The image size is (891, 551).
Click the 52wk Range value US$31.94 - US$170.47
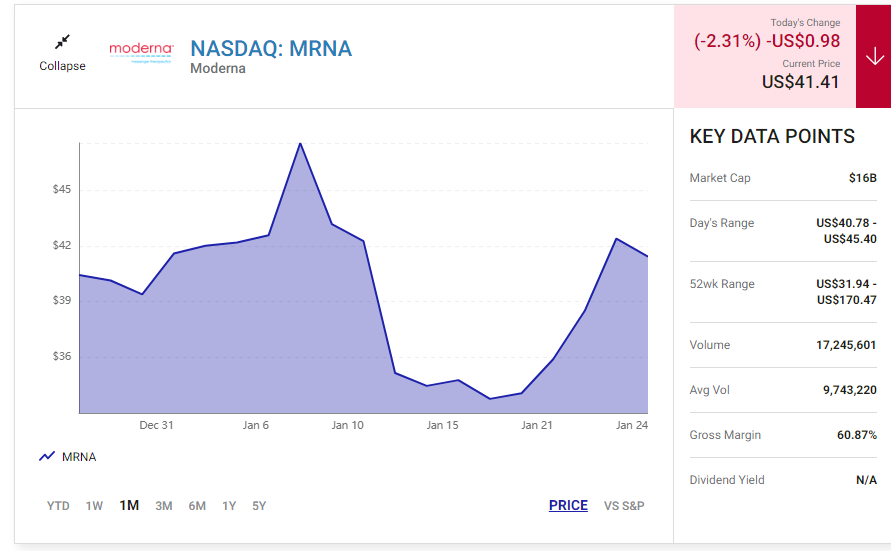(x=846, y=291)
